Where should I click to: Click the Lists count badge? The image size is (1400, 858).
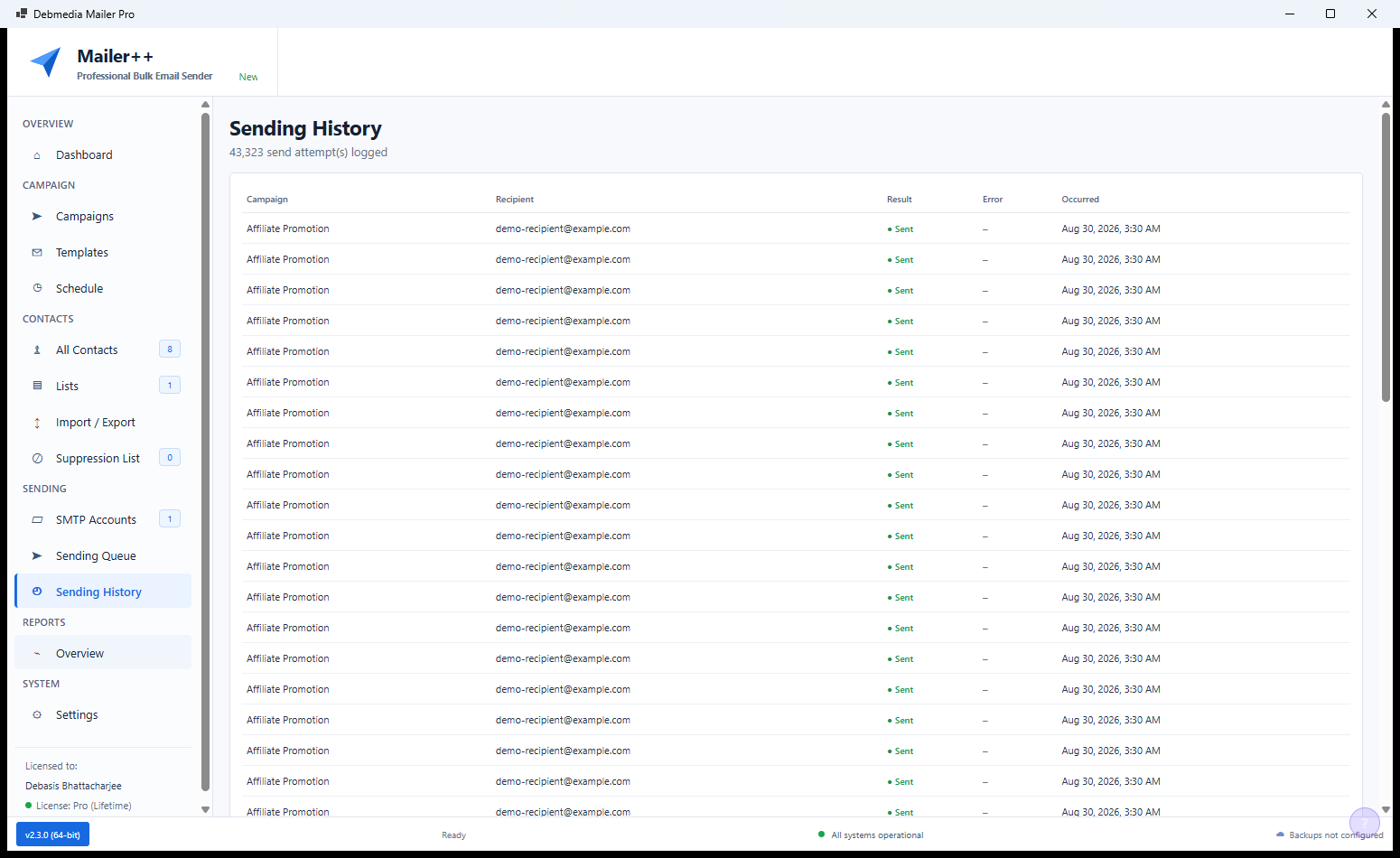pyautogui.click(x=170, y=386)
